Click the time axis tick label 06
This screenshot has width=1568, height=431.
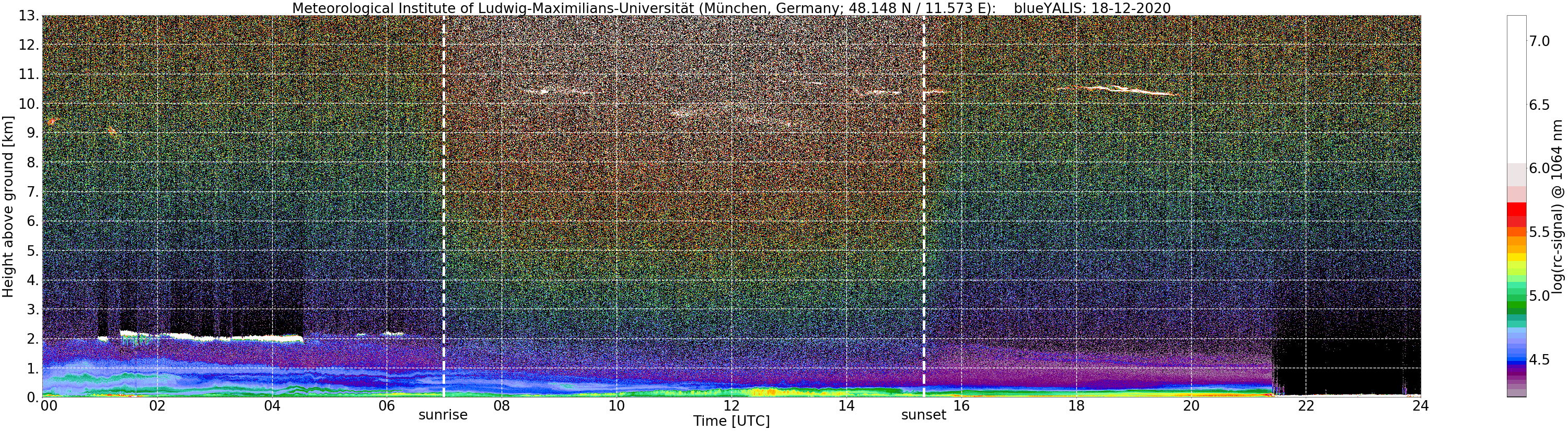coord(387,405)
